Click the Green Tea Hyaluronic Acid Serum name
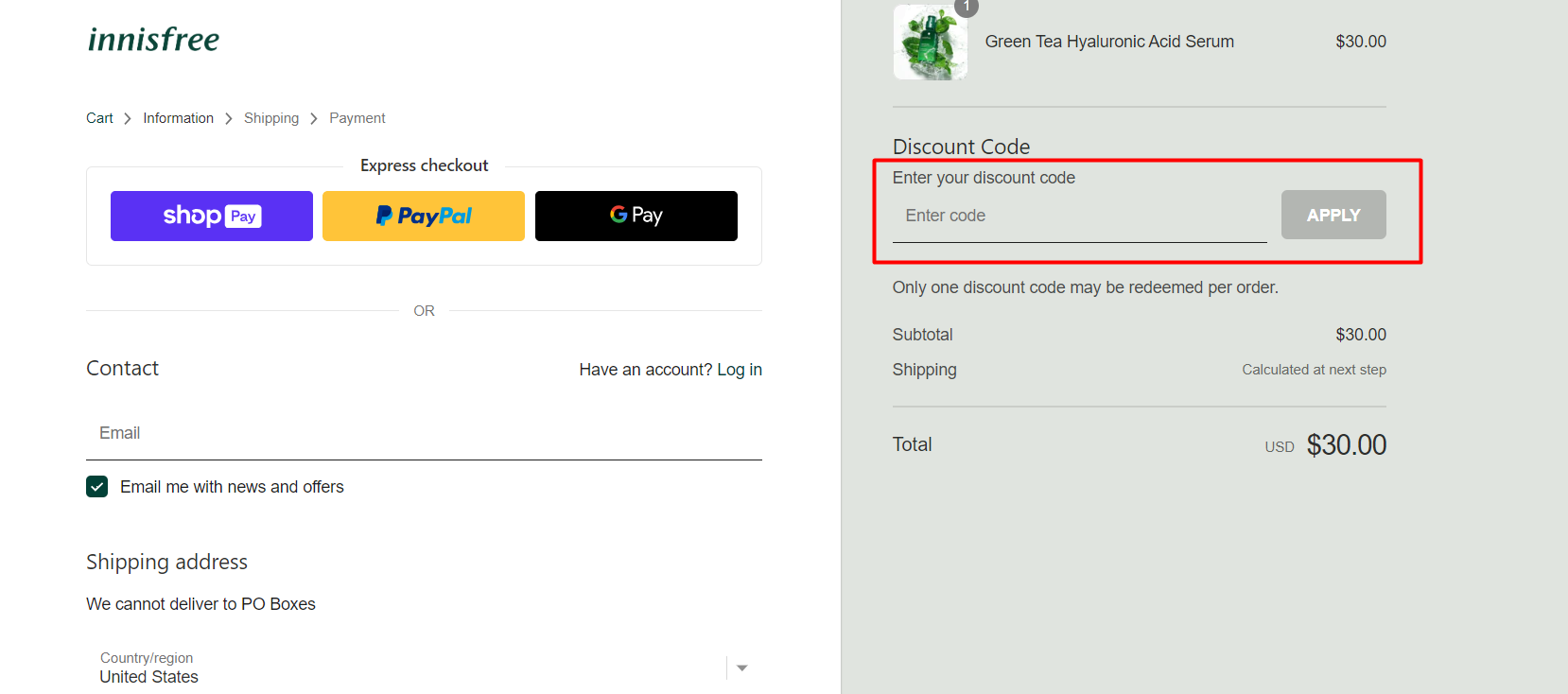The image size is (1568, 694). click(x=1109, y=42)
